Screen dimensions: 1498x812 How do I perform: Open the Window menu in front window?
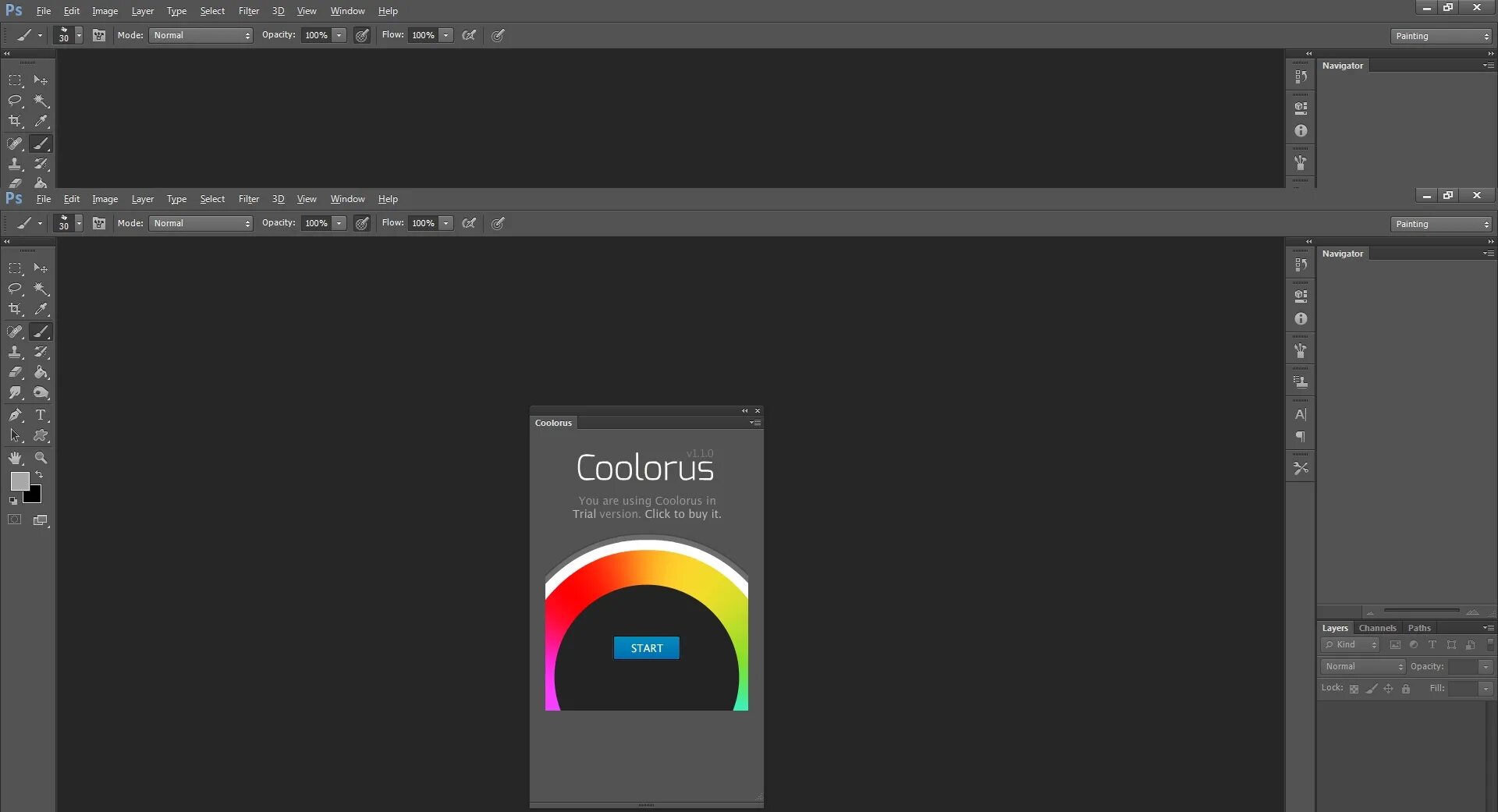[347, 199]
